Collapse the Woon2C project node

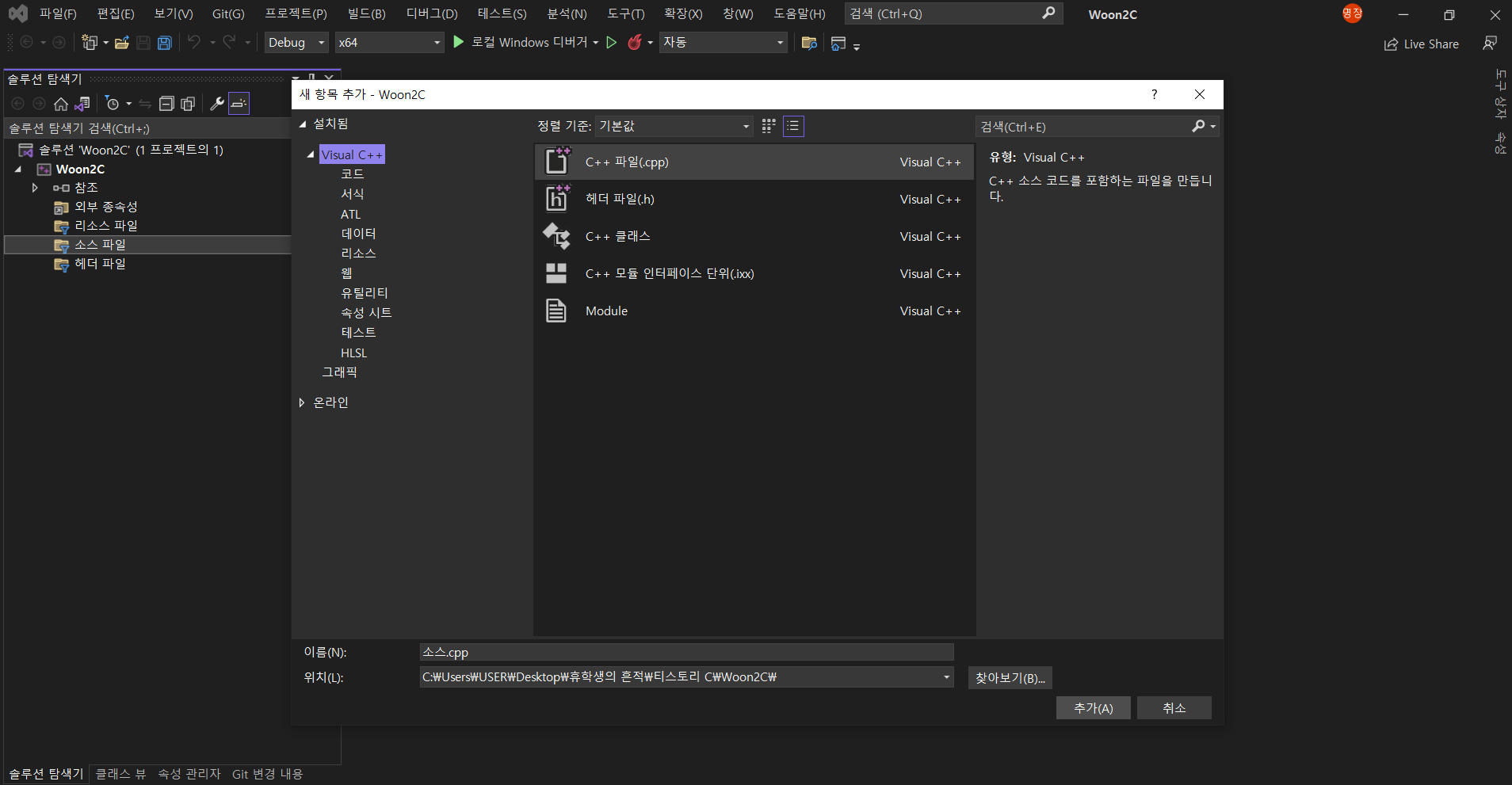tap(17, 170)
